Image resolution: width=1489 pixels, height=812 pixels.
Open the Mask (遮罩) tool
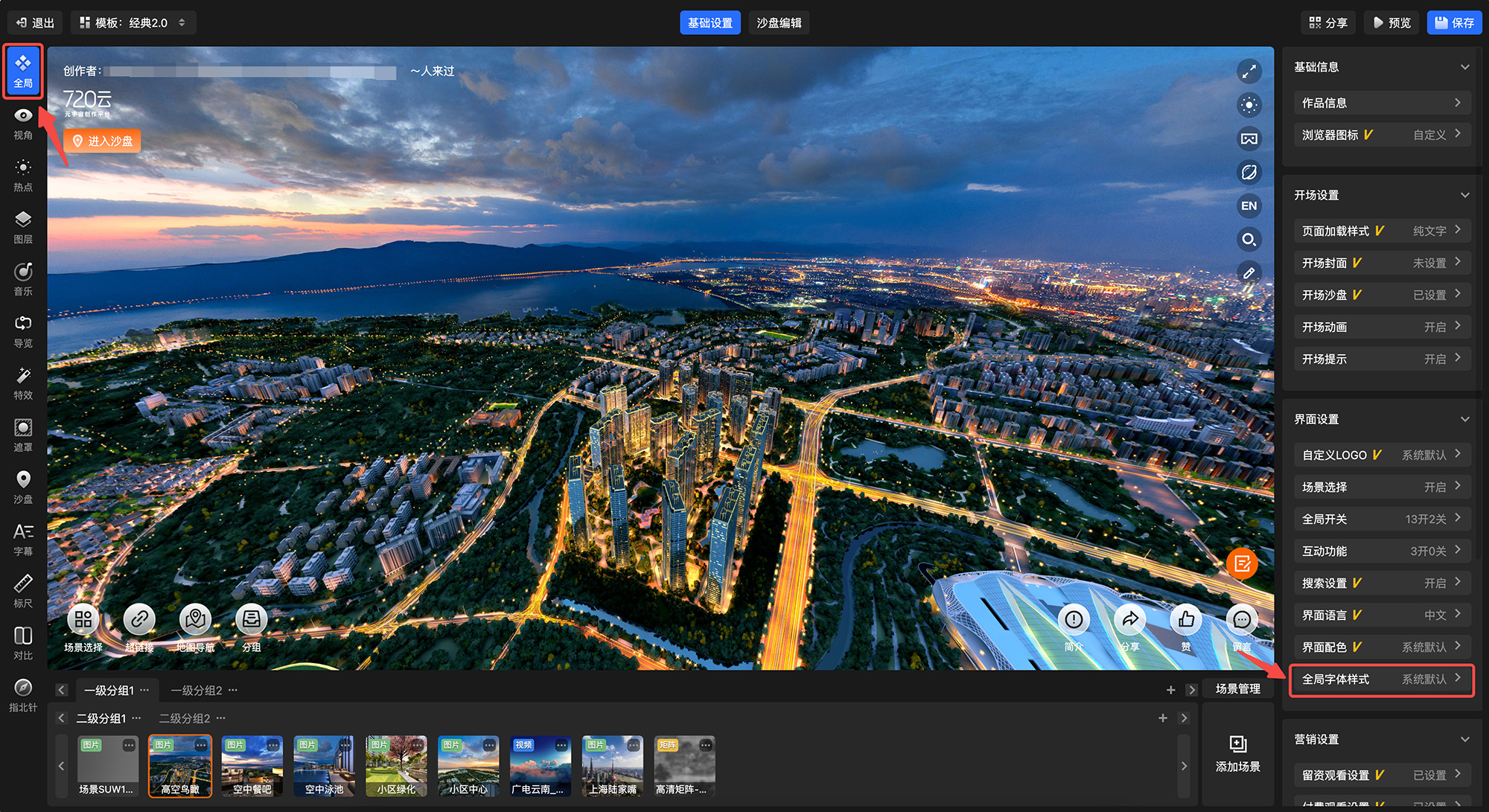pyautogui.click(x=23, y=435)
